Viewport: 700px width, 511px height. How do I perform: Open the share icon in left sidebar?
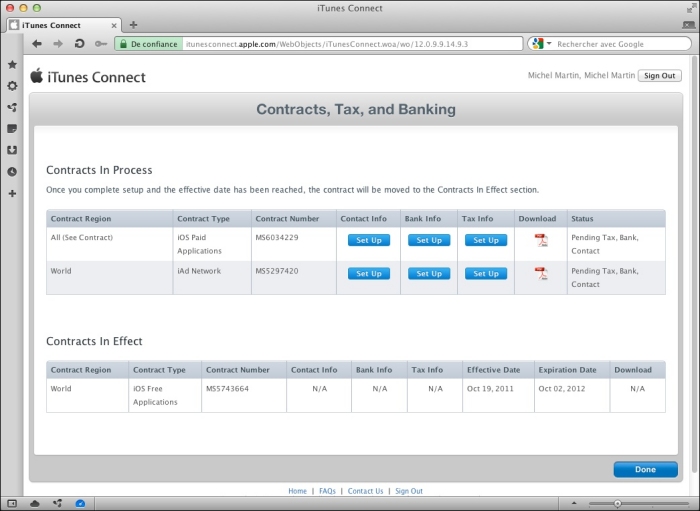click(x=12, y=107)
